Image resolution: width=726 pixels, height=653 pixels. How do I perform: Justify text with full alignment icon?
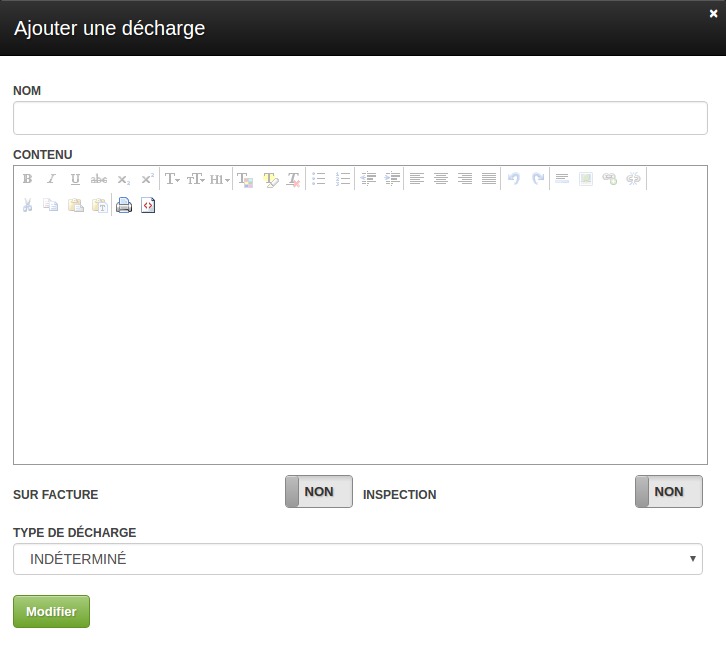click(489, 179)
